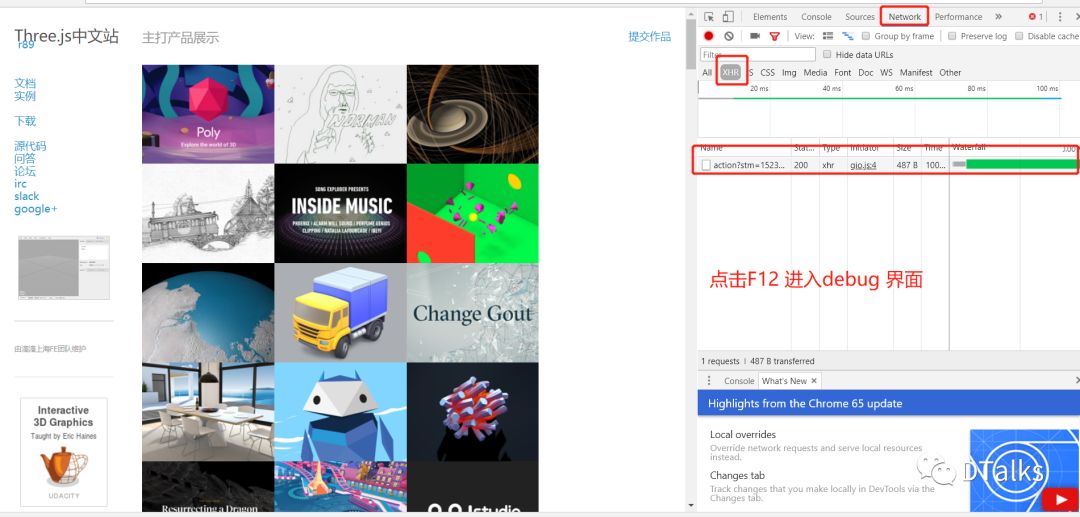The image size is (1080, 517).
Task: Enable Group by frame checkbox
Action: click(x=866, y=36)
